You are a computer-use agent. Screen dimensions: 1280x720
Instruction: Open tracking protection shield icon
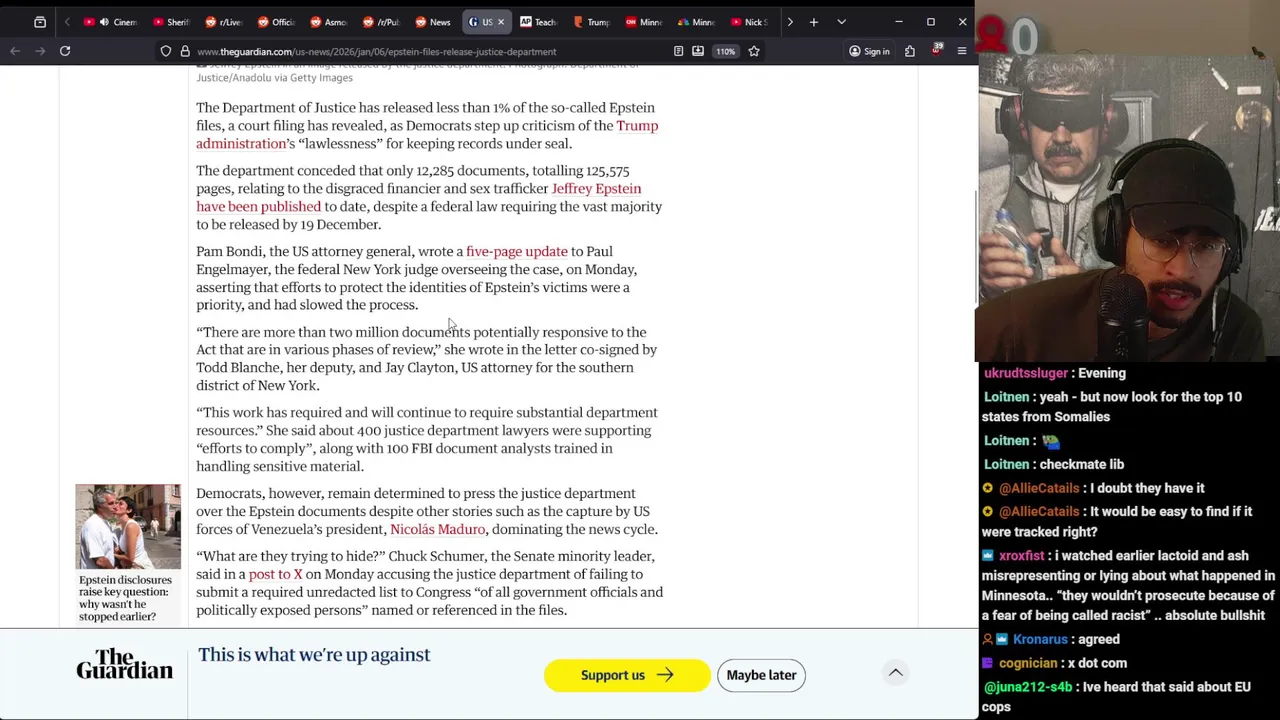166,51
